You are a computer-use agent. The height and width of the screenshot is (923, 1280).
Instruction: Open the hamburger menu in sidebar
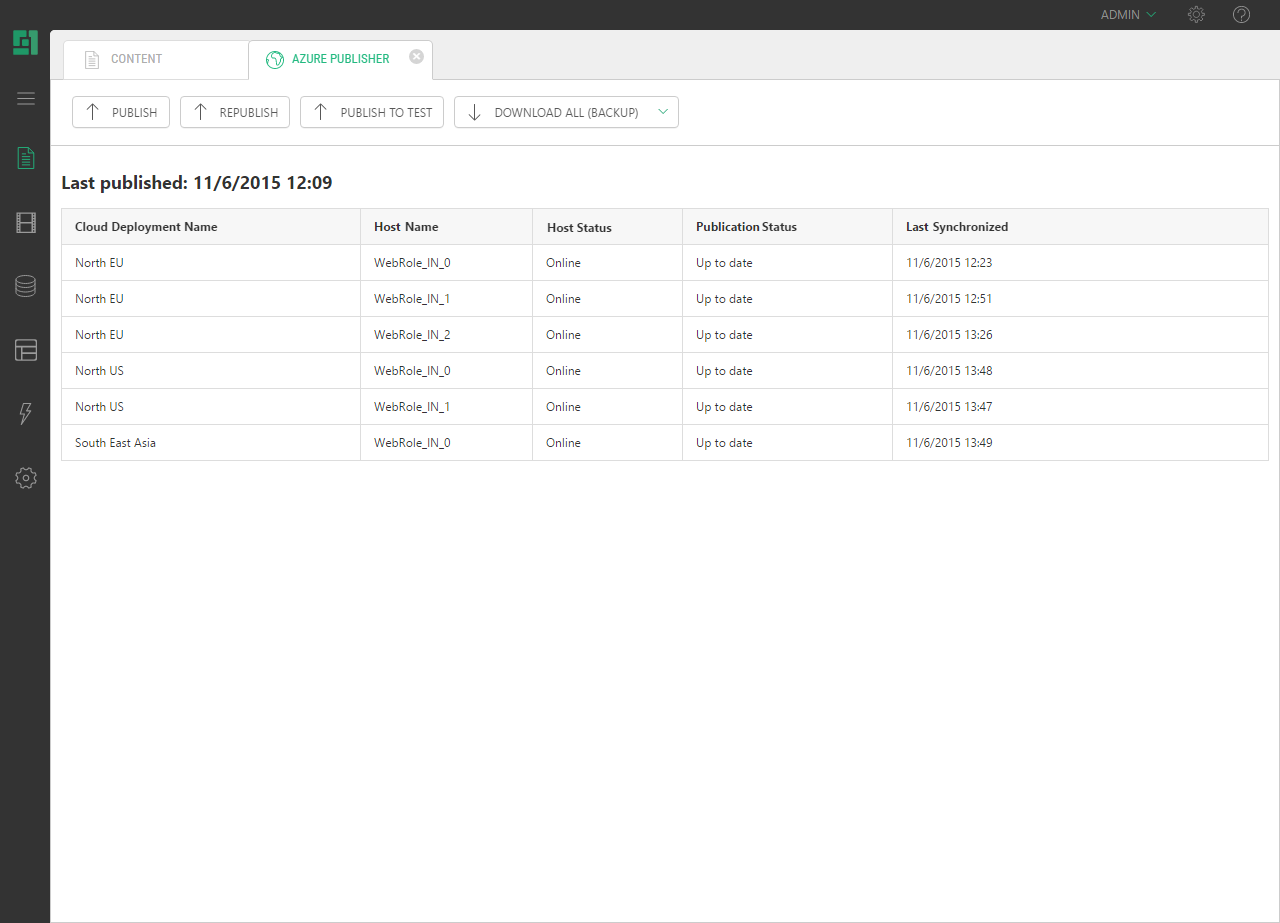pyautogui.click(x=26, y=98)
